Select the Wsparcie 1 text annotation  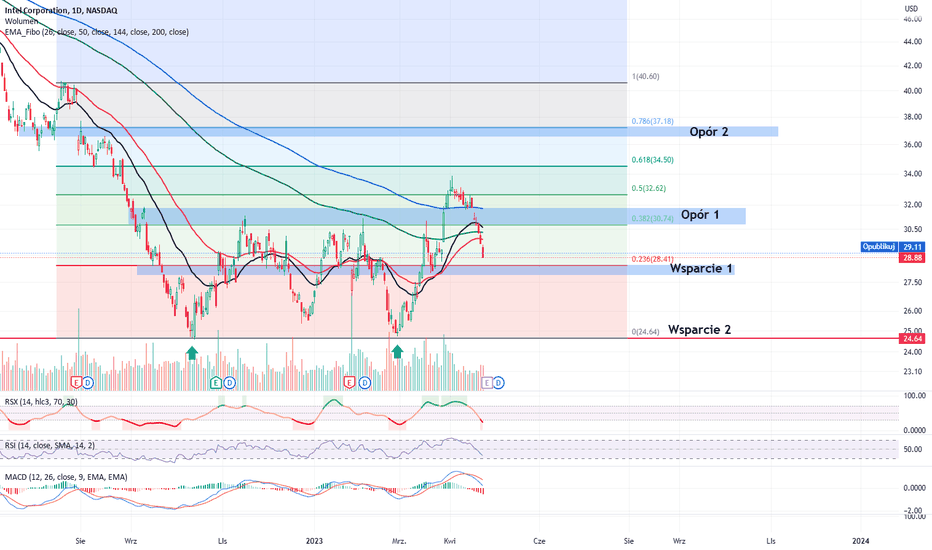point(701,269)
